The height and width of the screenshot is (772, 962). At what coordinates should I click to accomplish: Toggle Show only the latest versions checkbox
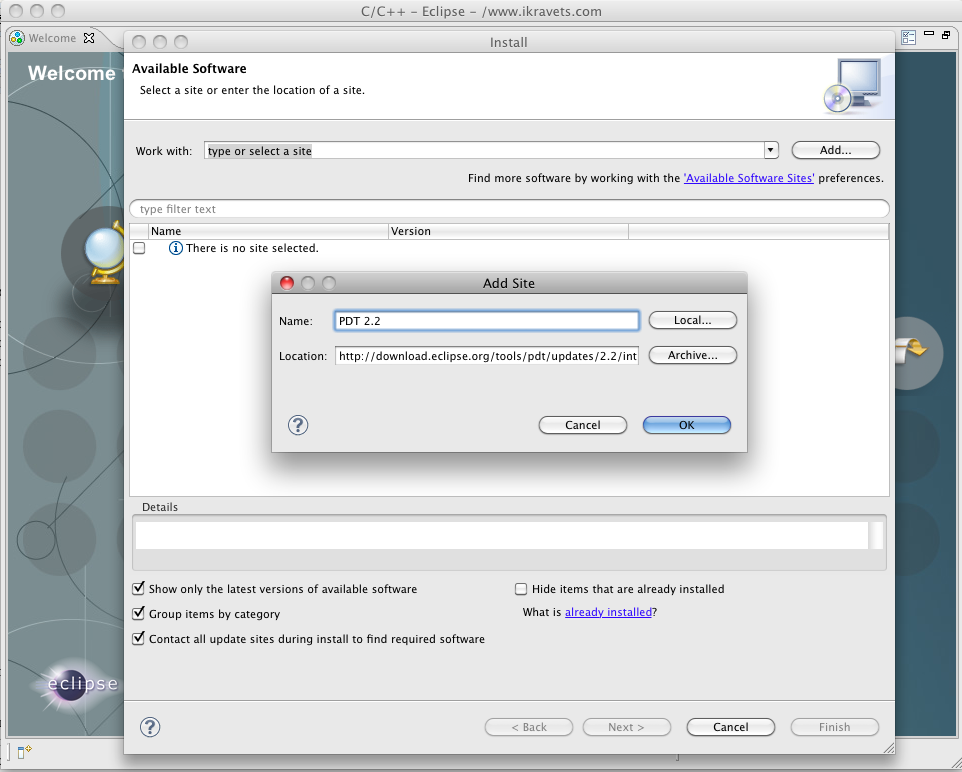tap(139, 589)
